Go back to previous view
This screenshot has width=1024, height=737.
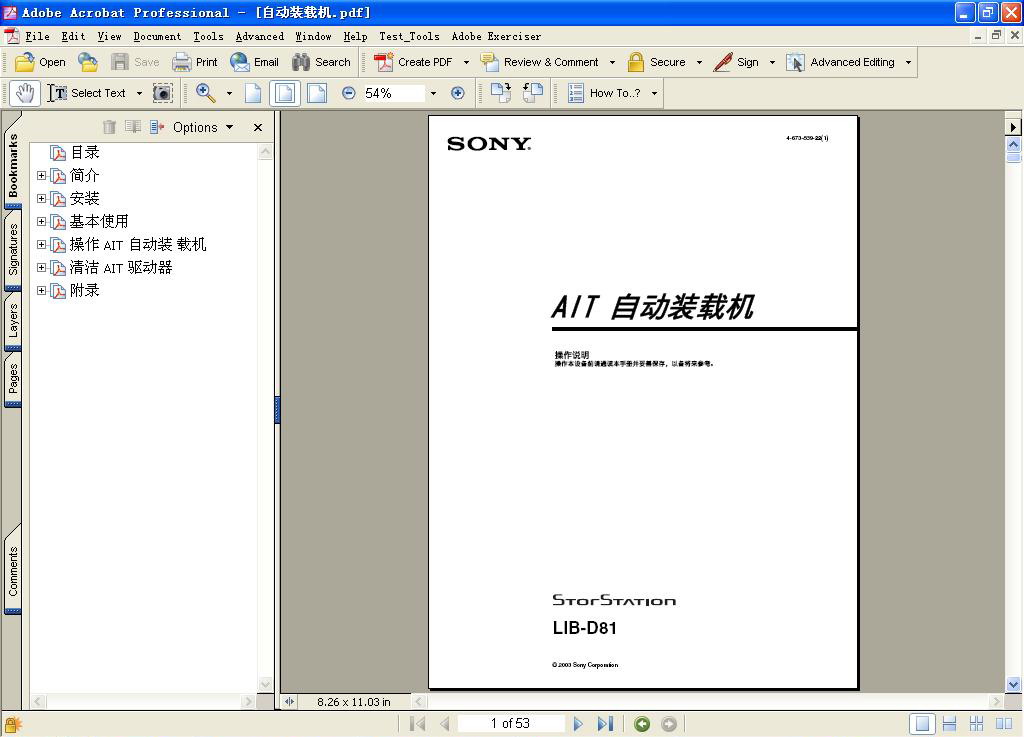(x=642, y=724)
